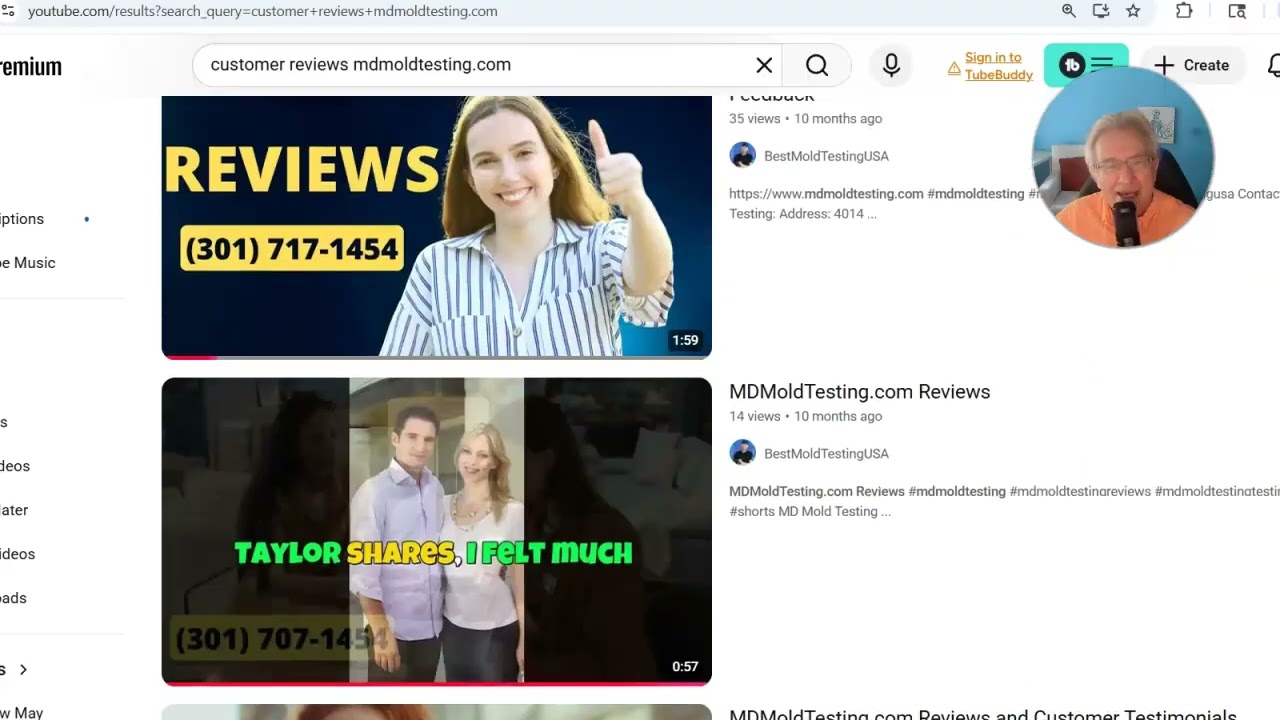1280x720 pixels.
Task: Open the site information icon beside the URL
Action: point(8,11)
